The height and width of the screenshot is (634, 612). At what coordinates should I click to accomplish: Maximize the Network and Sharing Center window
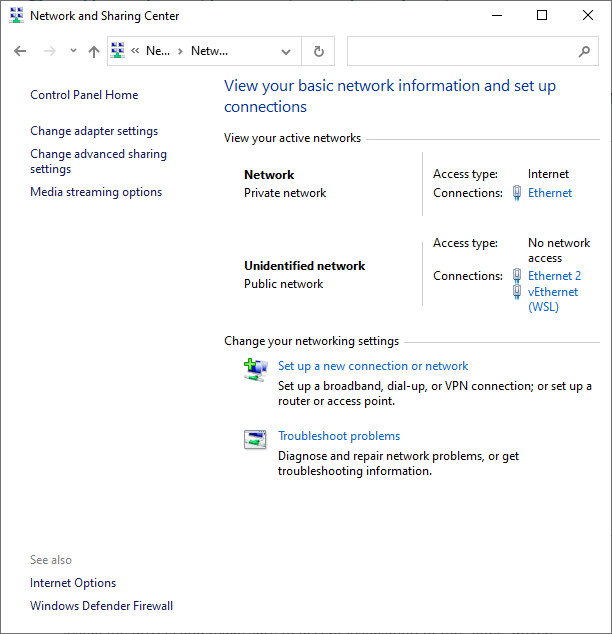click(x=542, y=15)
